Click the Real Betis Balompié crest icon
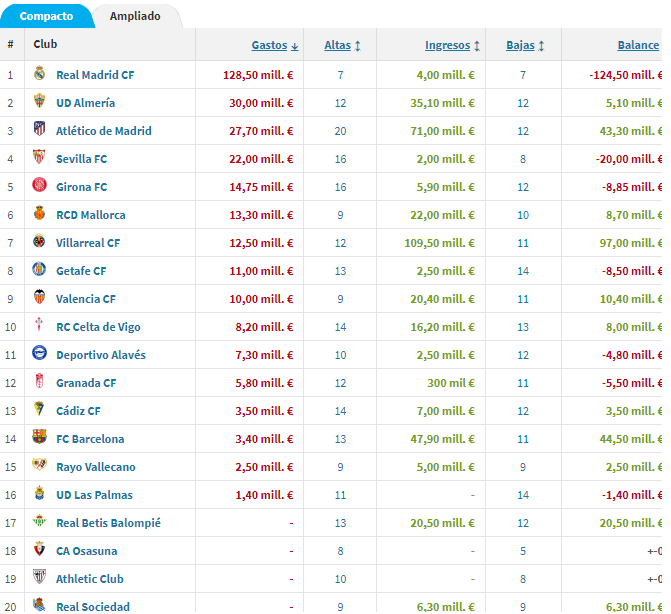The image size is (671, 614). pyautogui.click(x=39, y=521)
